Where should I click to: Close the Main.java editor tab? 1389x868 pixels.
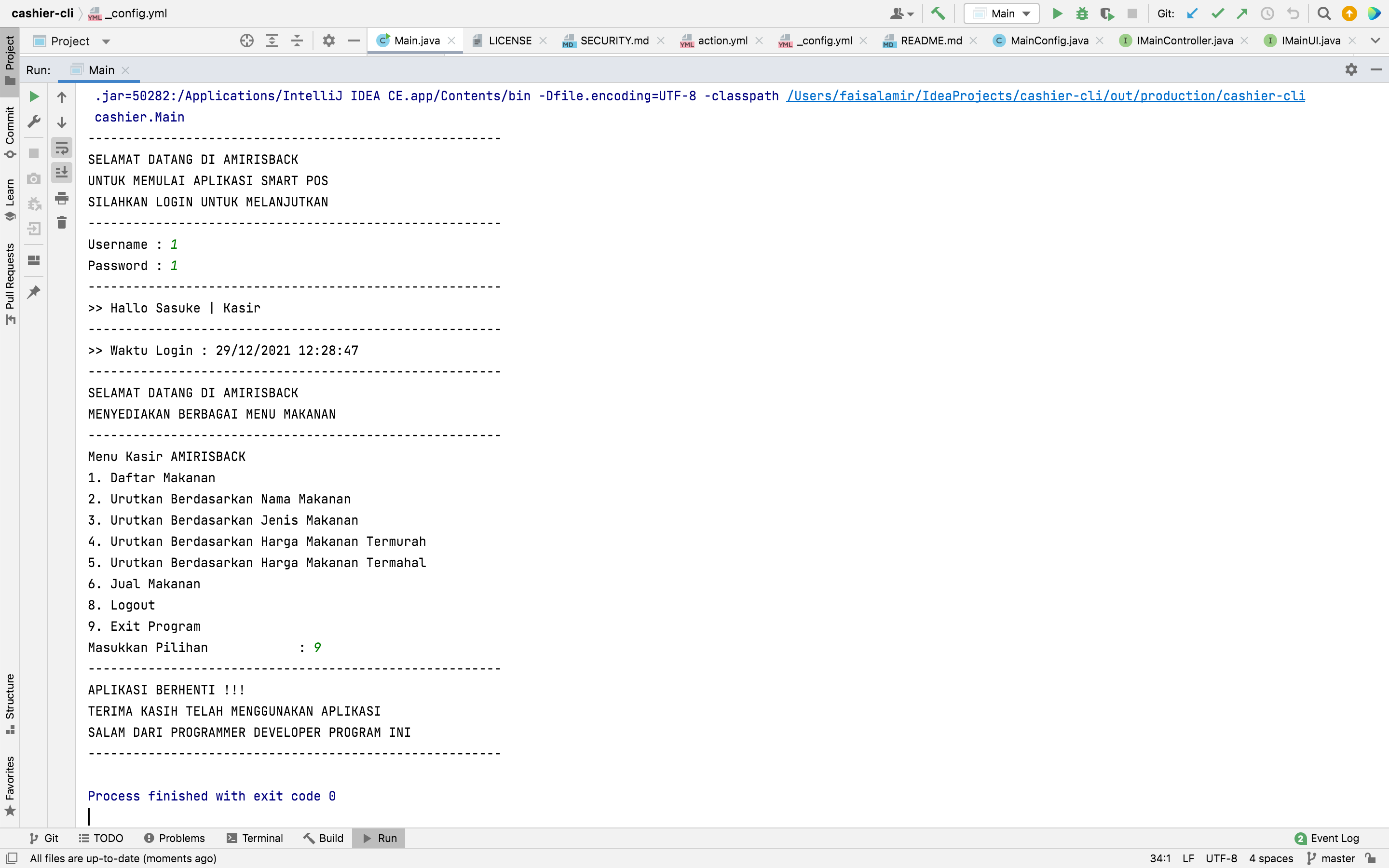[x=452, y=40]
